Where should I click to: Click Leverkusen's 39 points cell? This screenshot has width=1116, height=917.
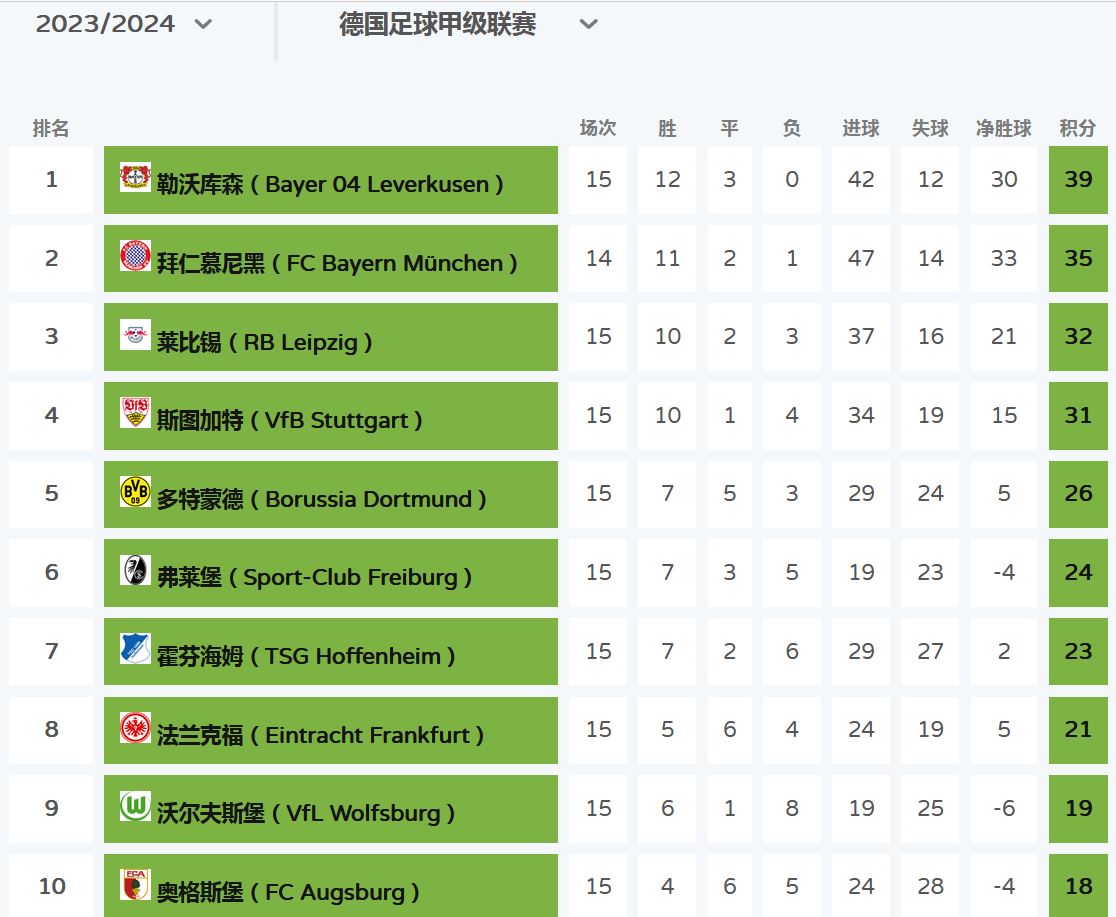[x=1078, y=180]
